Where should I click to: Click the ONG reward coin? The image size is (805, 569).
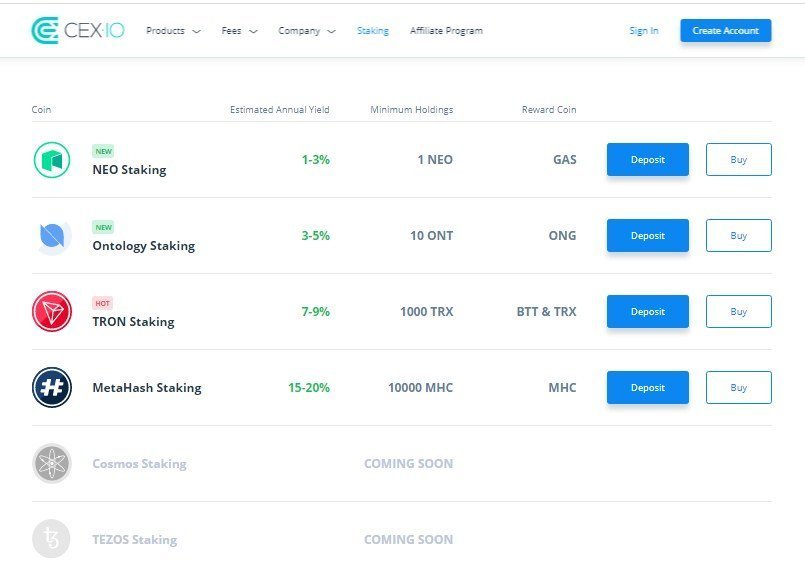[x=563, y=236]
